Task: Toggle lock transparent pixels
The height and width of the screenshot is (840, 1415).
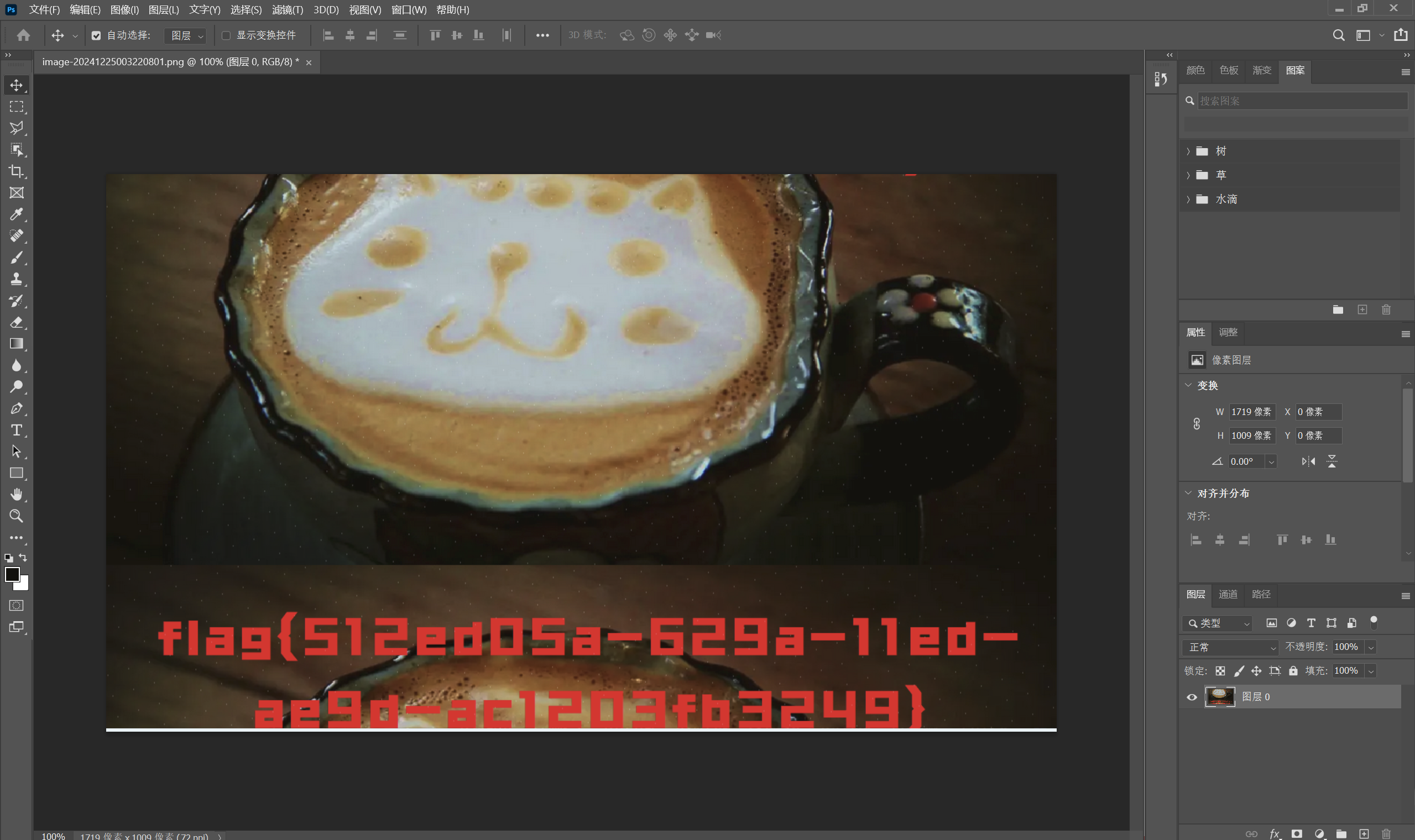Action: tap(1220, 671)
